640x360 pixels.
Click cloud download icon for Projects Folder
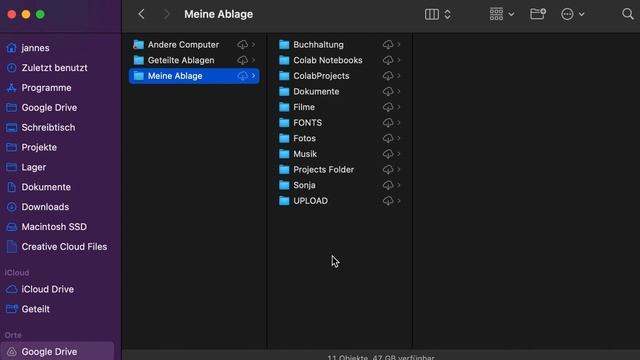click(x=388, y=169)
